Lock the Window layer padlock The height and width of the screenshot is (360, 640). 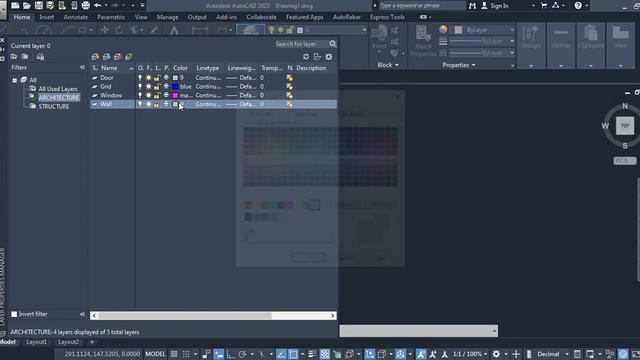click(x=157, y=95)
